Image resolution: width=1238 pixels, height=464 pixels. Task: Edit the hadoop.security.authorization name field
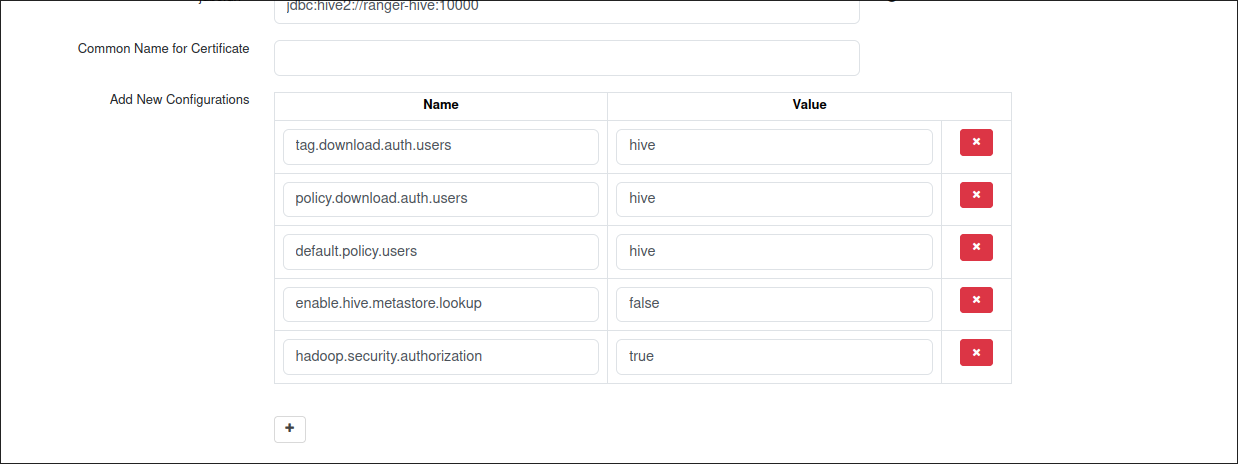coord(441,356)
